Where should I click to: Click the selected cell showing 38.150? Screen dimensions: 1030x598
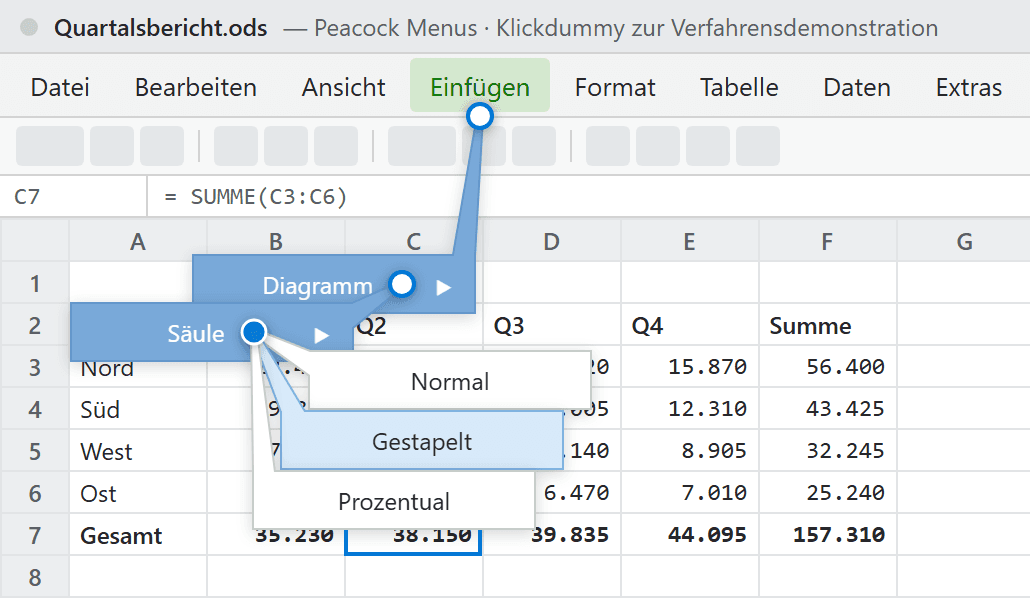coord(414,541)
